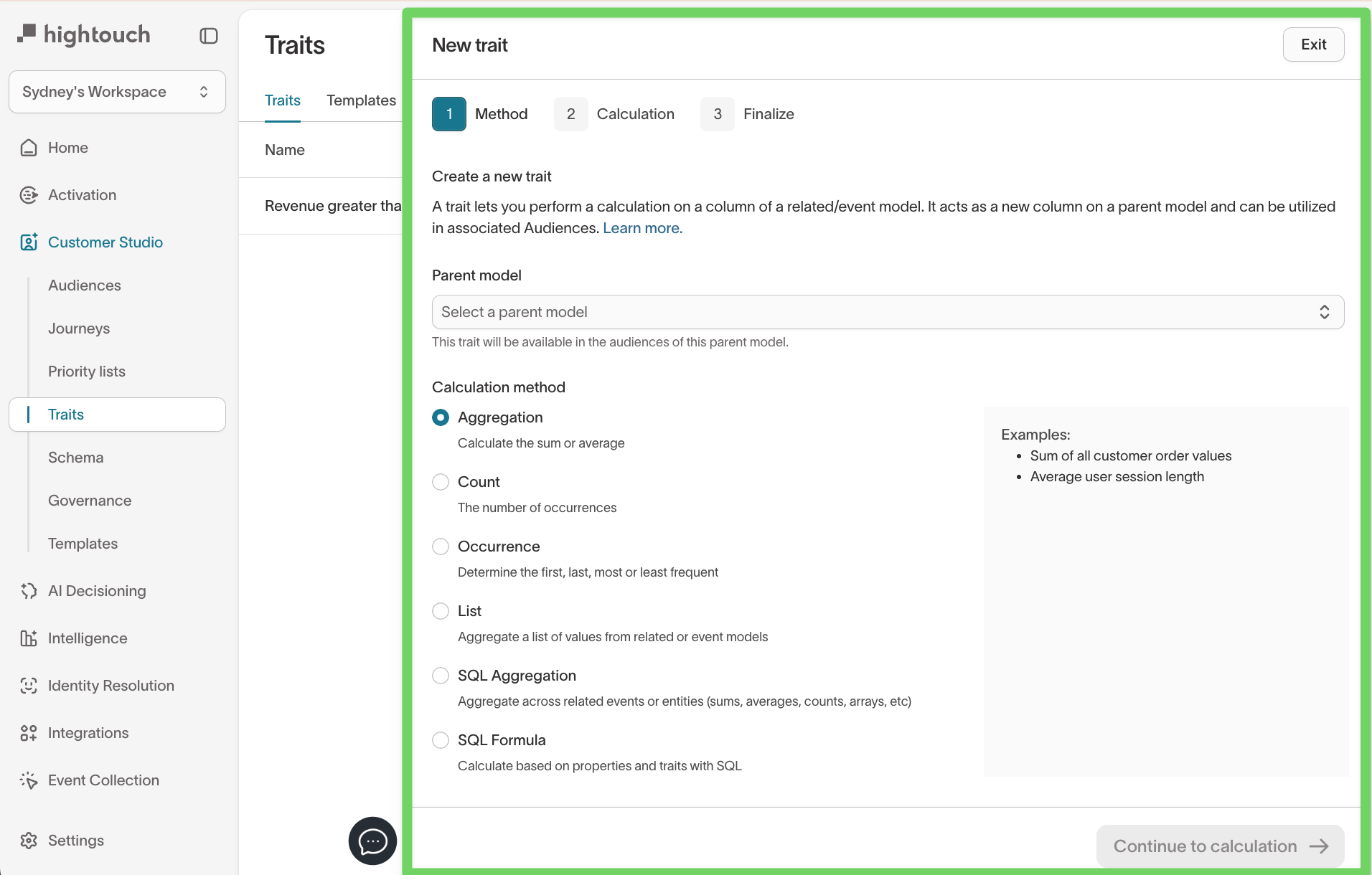This screenshot has height=875, width=1372.
Task: Select the SQL Formula radio button
Action: click(441, 740)
